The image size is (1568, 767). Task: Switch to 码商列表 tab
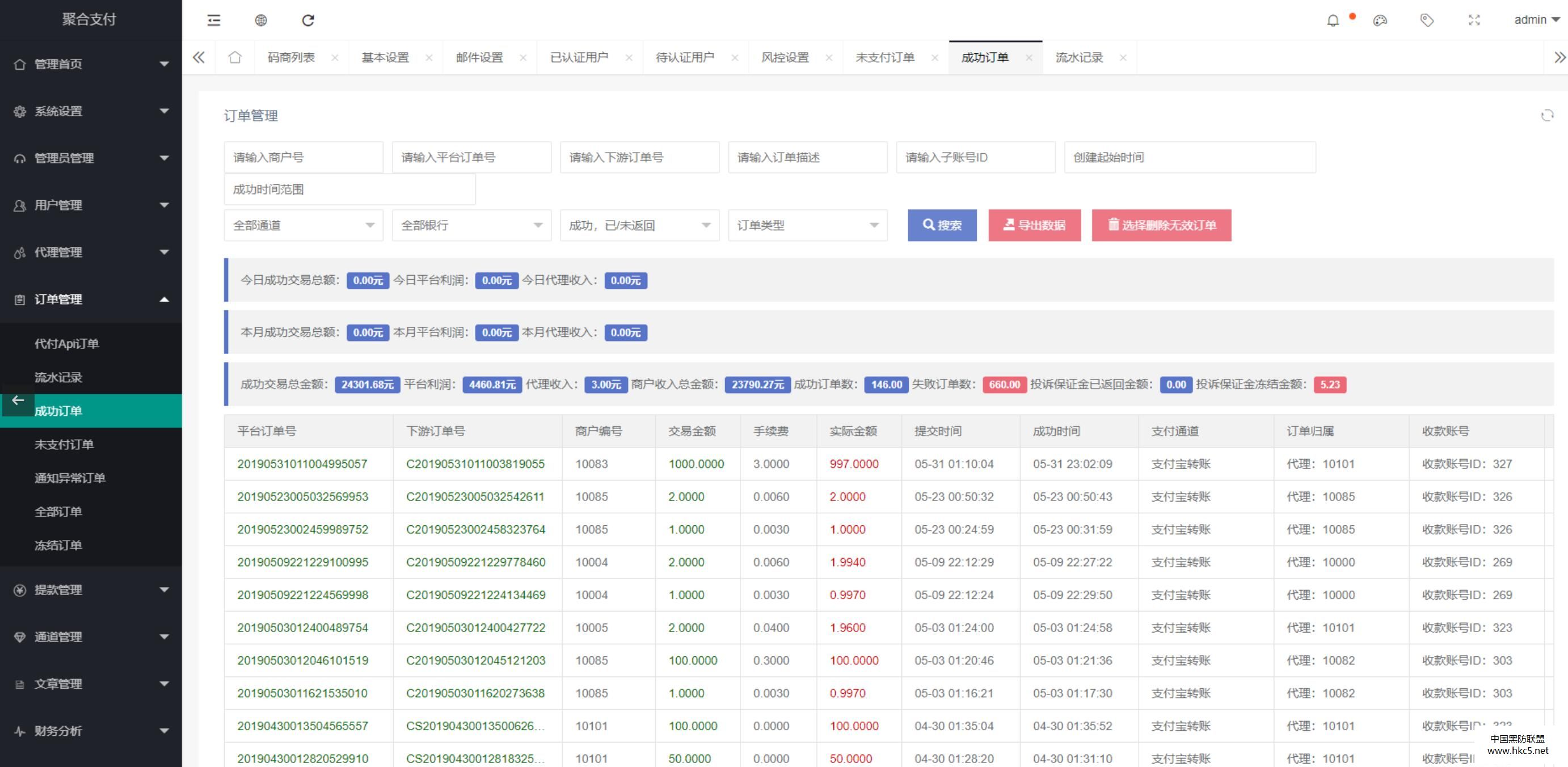tap(291, 57)
